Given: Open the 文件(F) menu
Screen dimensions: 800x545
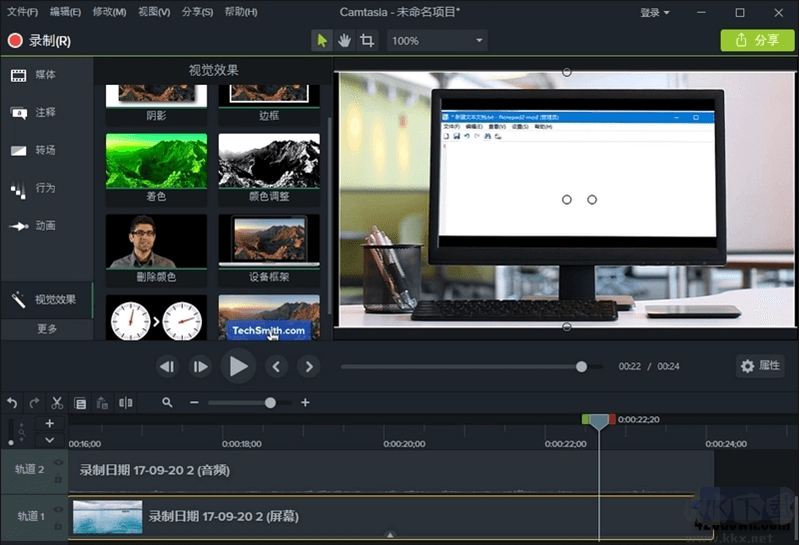Looking at the screenshot, I should [22, 13].
